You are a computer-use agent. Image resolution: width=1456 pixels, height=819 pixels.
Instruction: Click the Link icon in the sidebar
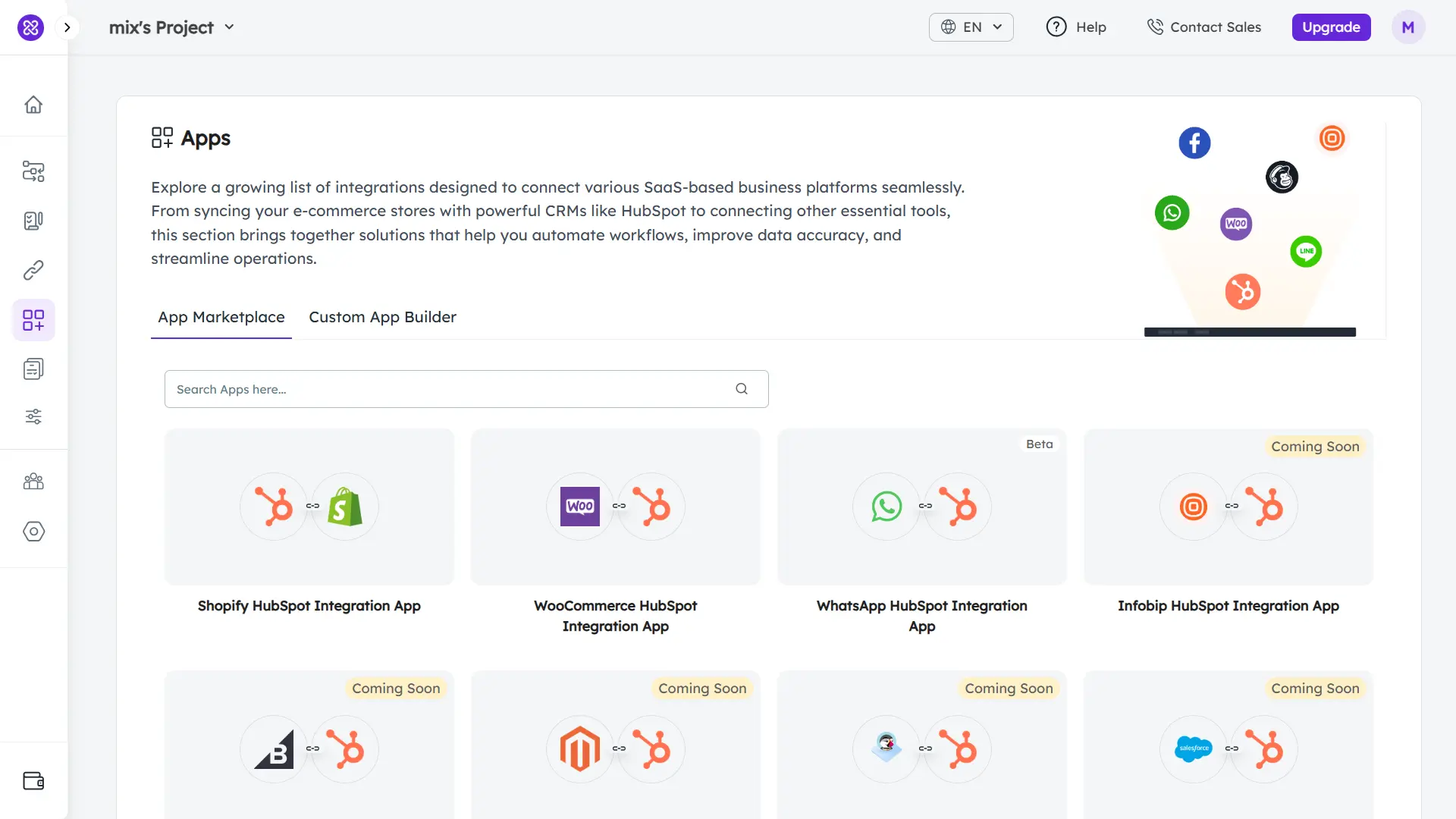(x=33, y=271)
